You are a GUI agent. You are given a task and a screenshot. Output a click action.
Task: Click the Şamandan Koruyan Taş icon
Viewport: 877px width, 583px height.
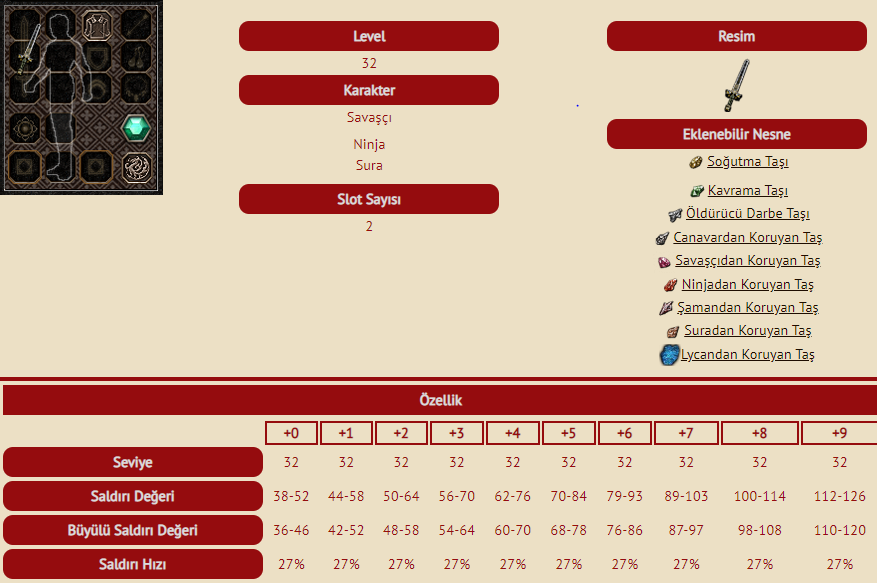[666, 308]
